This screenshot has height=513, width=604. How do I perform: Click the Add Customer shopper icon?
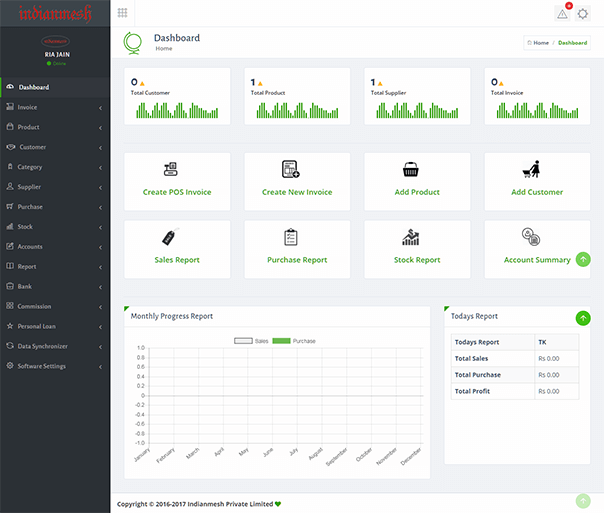point(532,169)
